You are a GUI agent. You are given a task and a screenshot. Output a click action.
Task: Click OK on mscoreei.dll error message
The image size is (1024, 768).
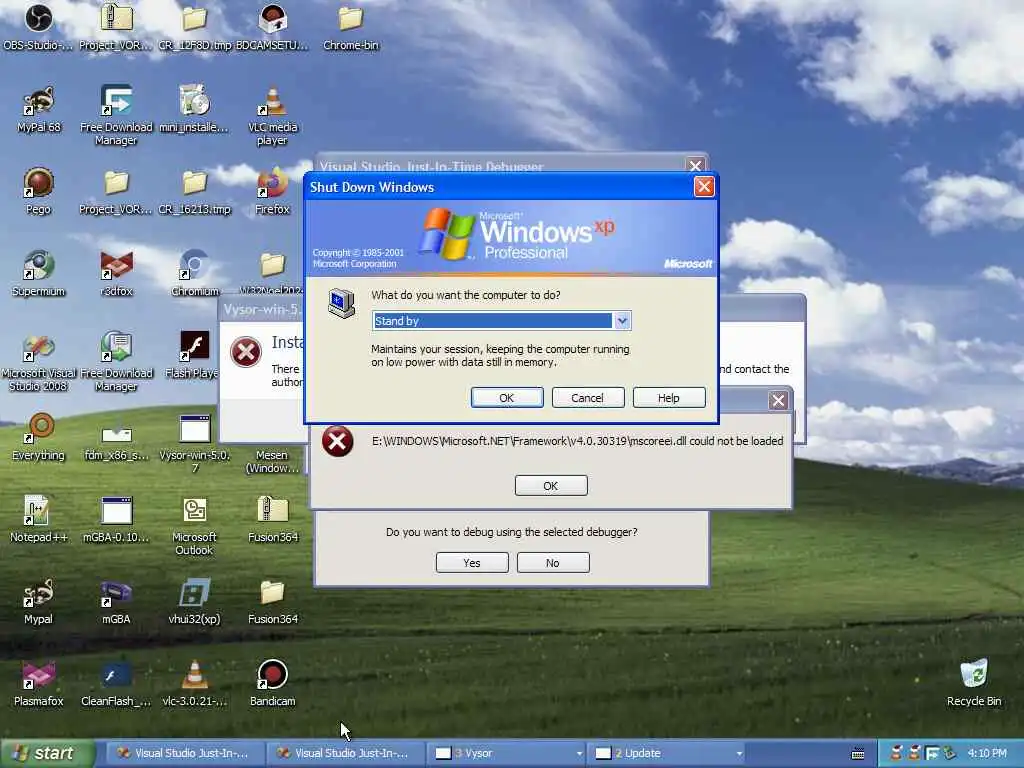pyautogui.click(x=551, y=486)
